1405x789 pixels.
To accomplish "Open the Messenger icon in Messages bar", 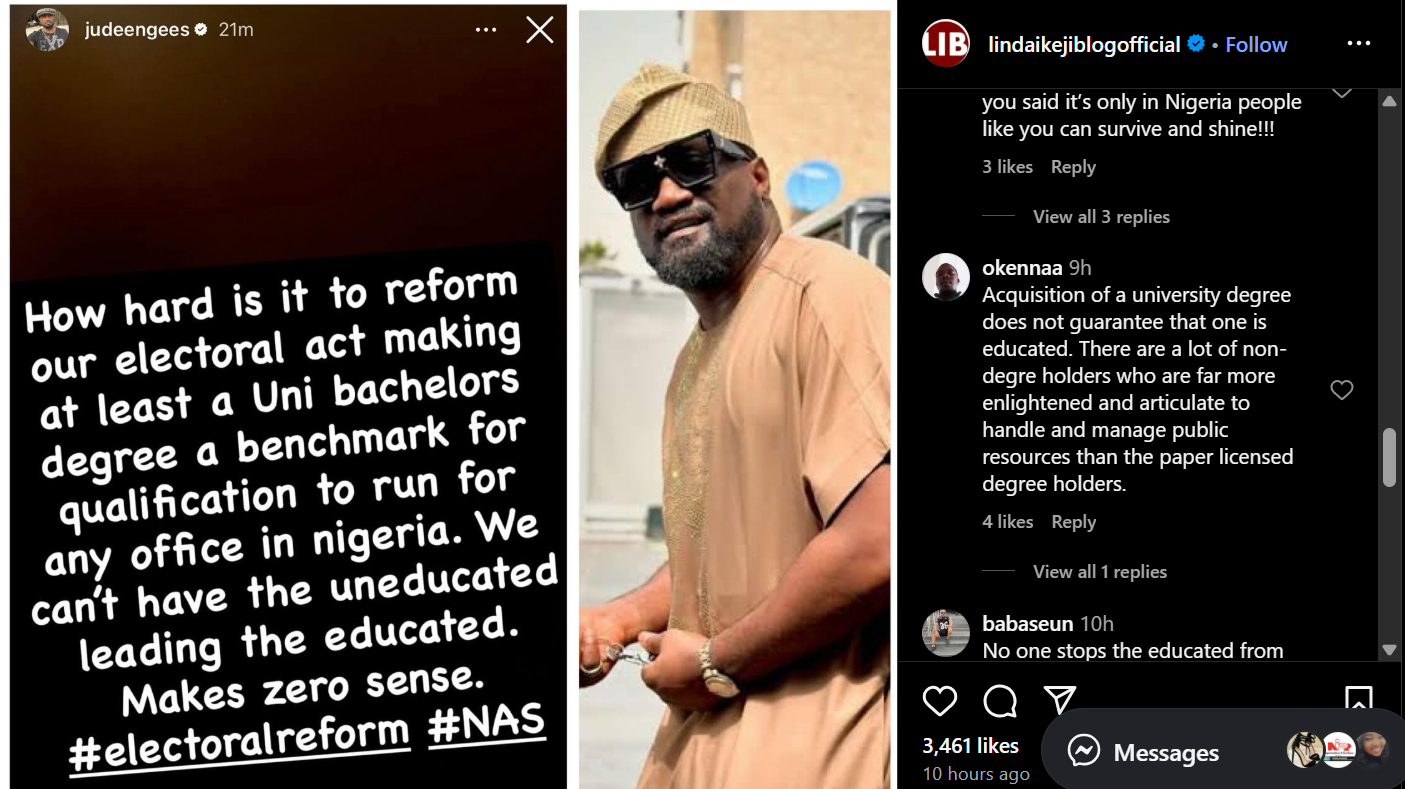I will click(1084, 751).
